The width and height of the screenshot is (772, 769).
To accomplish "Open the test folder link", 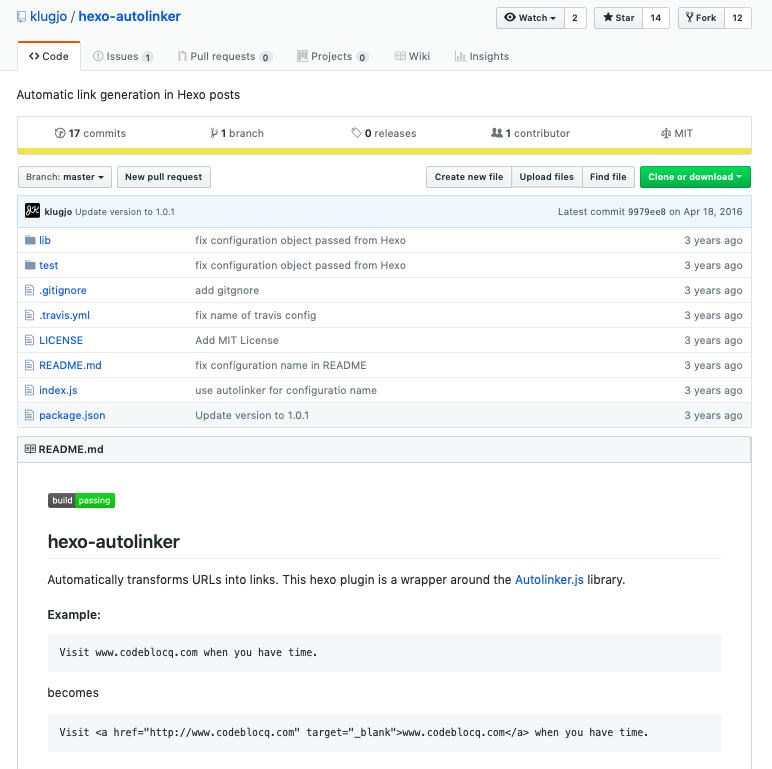I will tap(49, 265).
